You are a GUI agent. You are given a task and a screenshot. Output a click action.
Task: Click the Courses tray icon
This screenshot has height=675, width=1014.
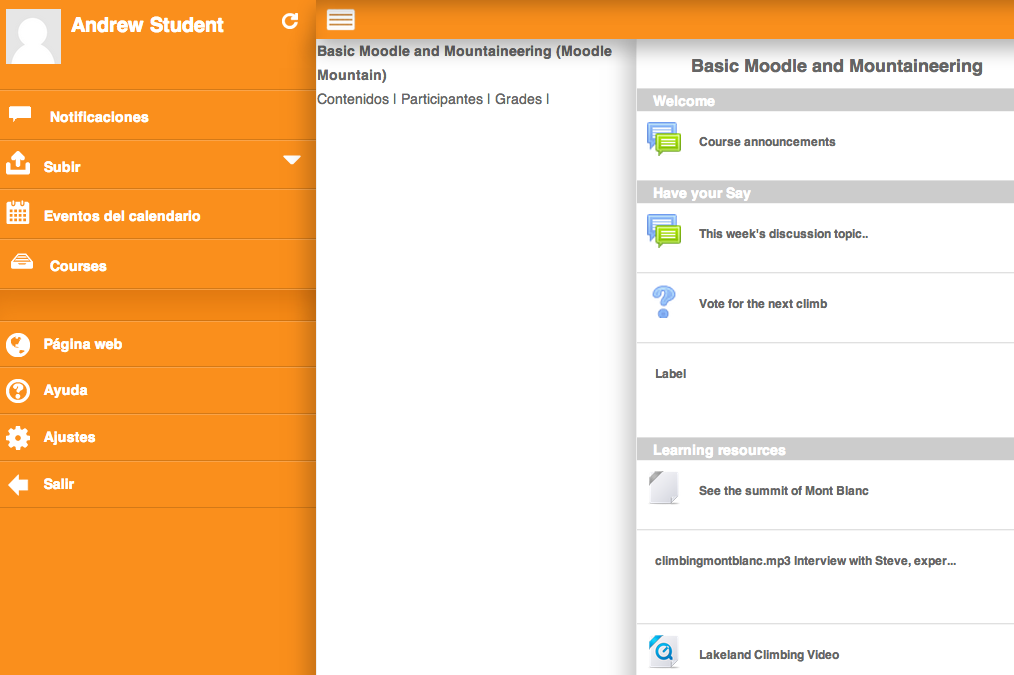point(22,261)
